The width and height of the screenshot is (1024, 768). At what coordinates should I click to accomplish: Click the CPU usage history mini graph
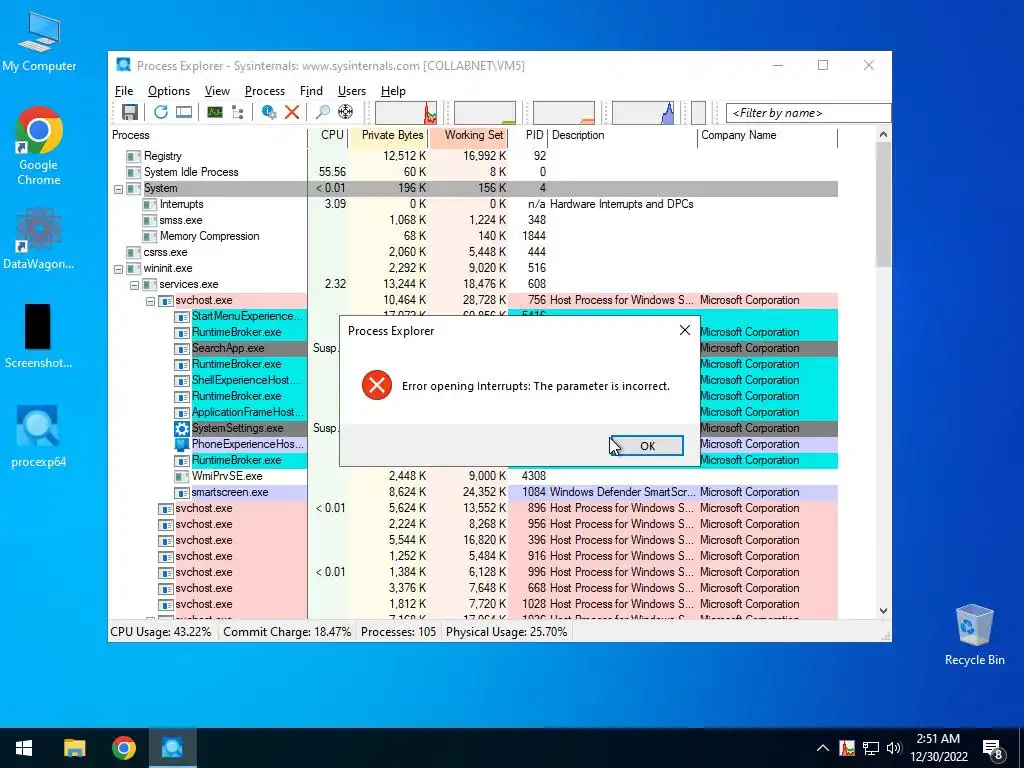[x=406, y=113]
